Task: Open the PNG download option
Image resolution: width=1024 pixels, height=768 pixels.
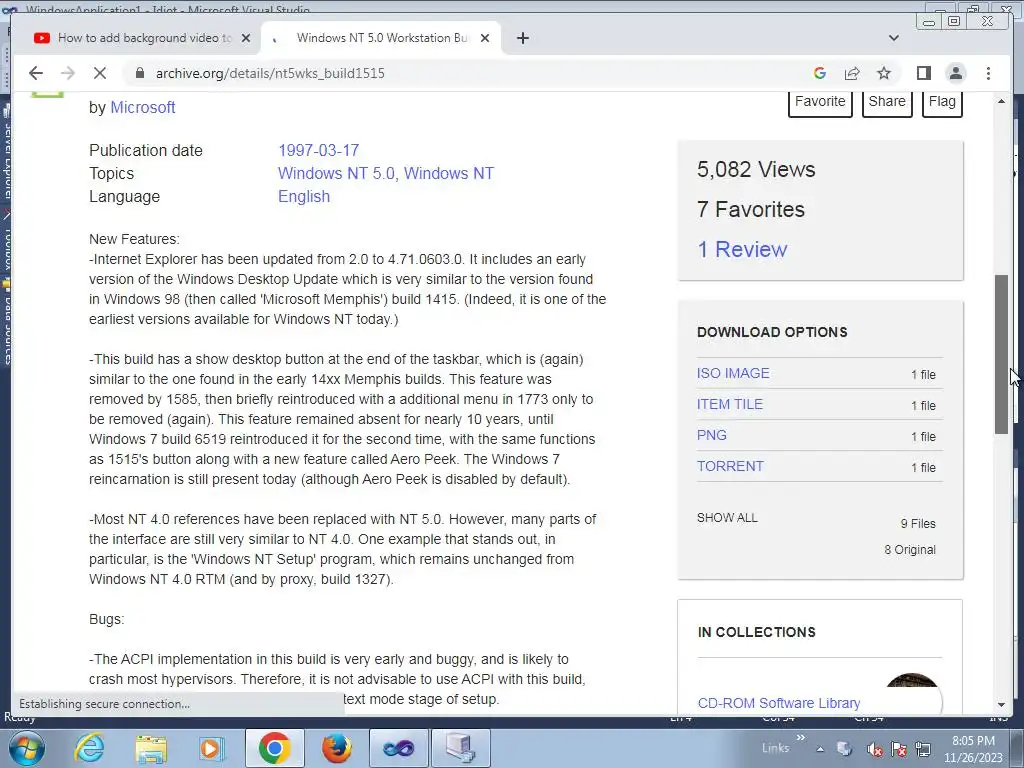Action: tap(711, 435)
